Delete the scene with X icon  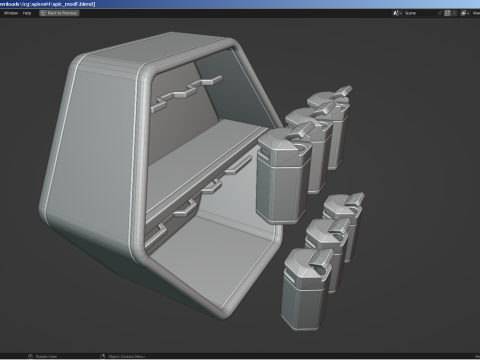(x=454, y=13)
